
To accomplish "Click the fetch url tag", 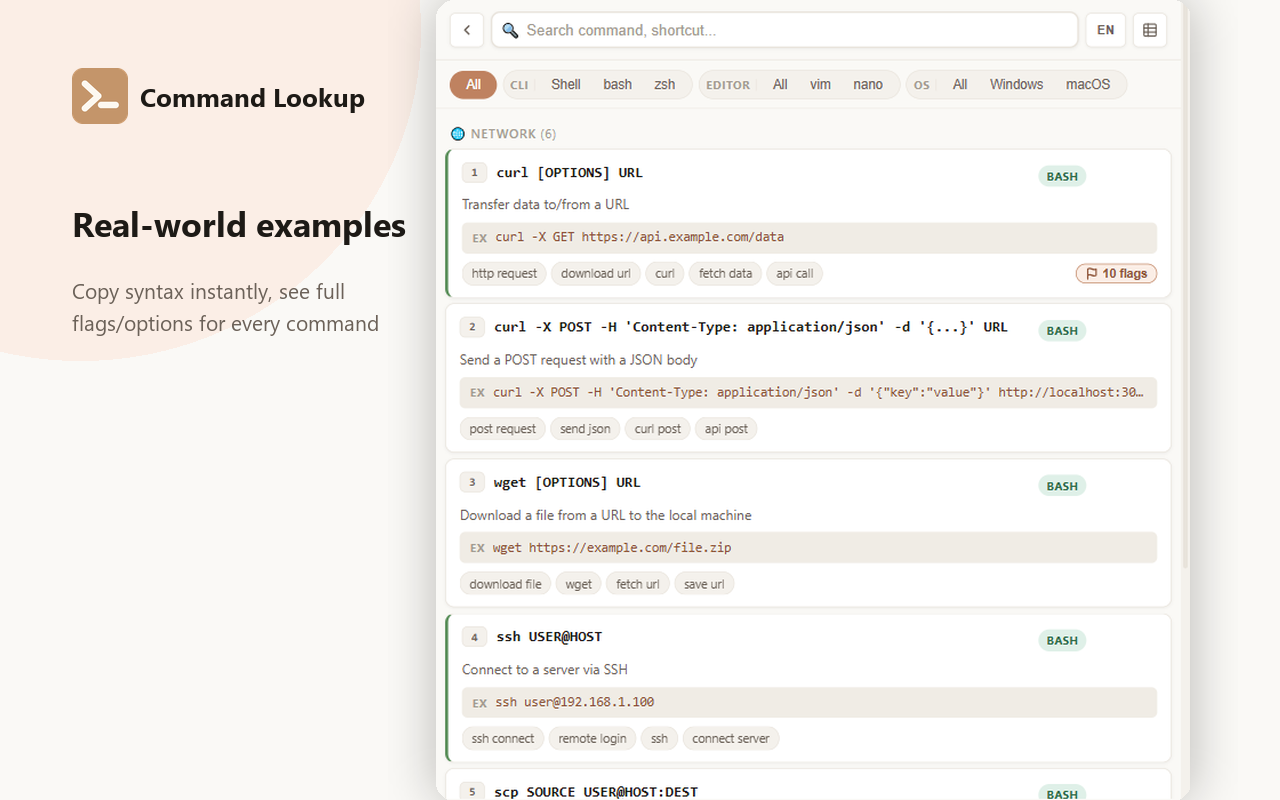I will [638, 584].
